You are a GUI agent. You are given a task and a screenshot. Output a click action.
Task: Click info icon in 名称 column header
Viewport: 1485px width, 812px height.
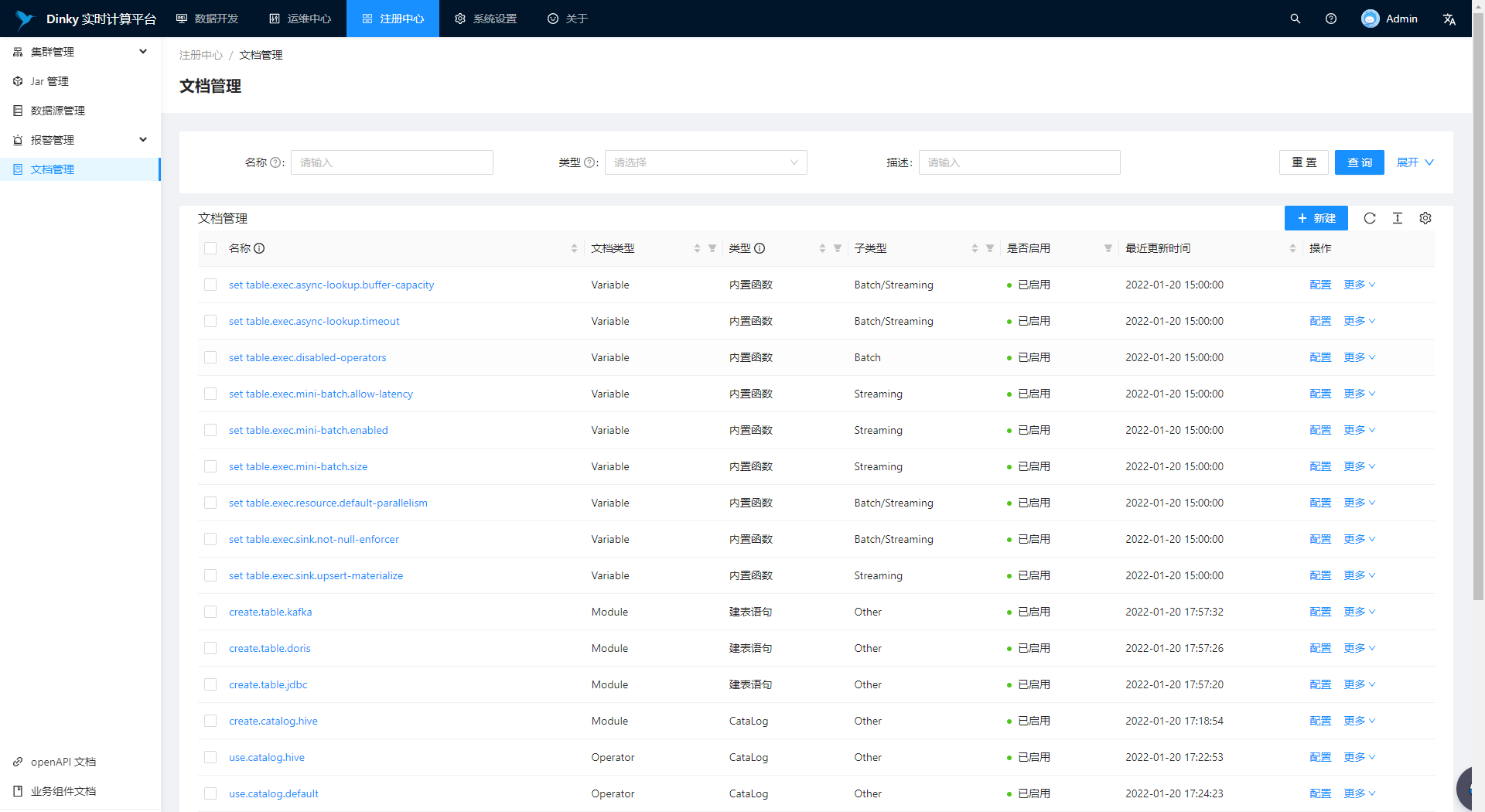(259, 248)
